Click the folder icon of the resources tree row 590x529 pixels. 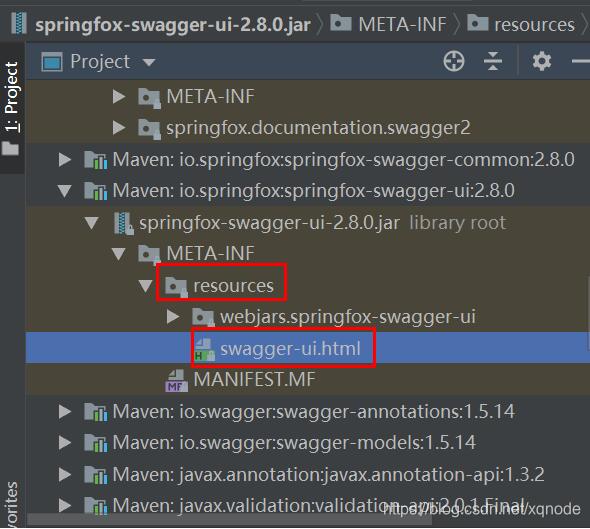[x=176, y=287]
